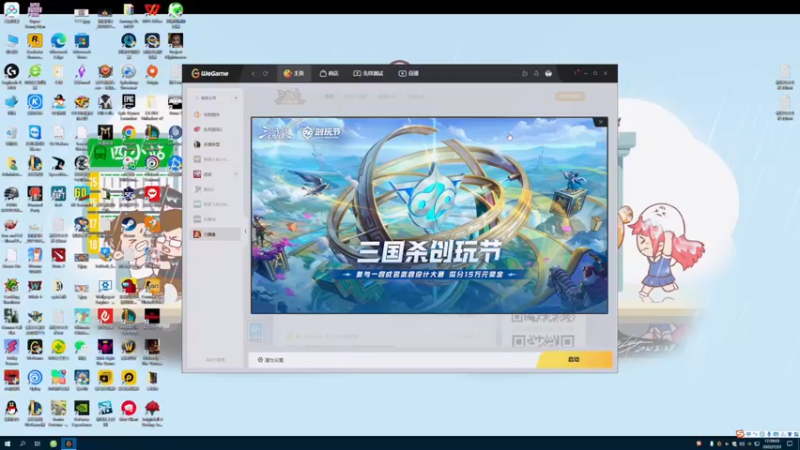Open the Windows notification center
Screen dimensions: 800x450
790,444
